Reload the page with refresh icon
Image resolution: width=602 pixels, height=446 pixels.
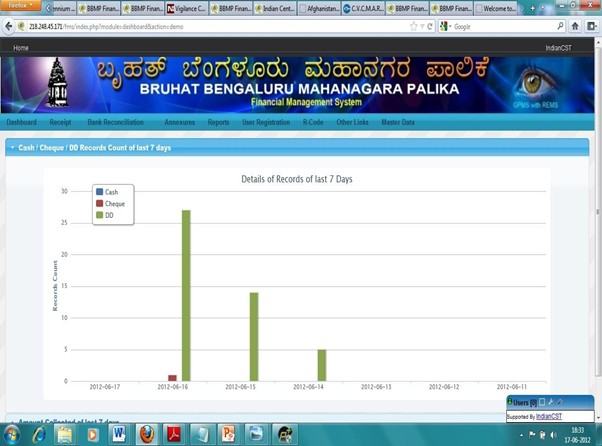(430, 27)
